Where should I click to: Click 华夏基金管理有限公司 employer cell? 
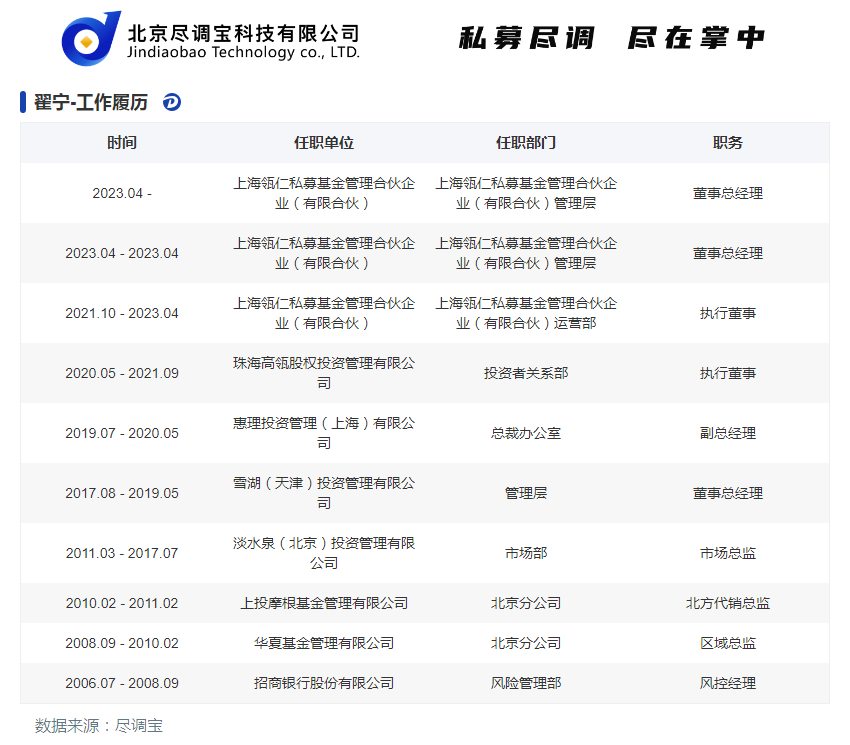(x=324, y=643)
